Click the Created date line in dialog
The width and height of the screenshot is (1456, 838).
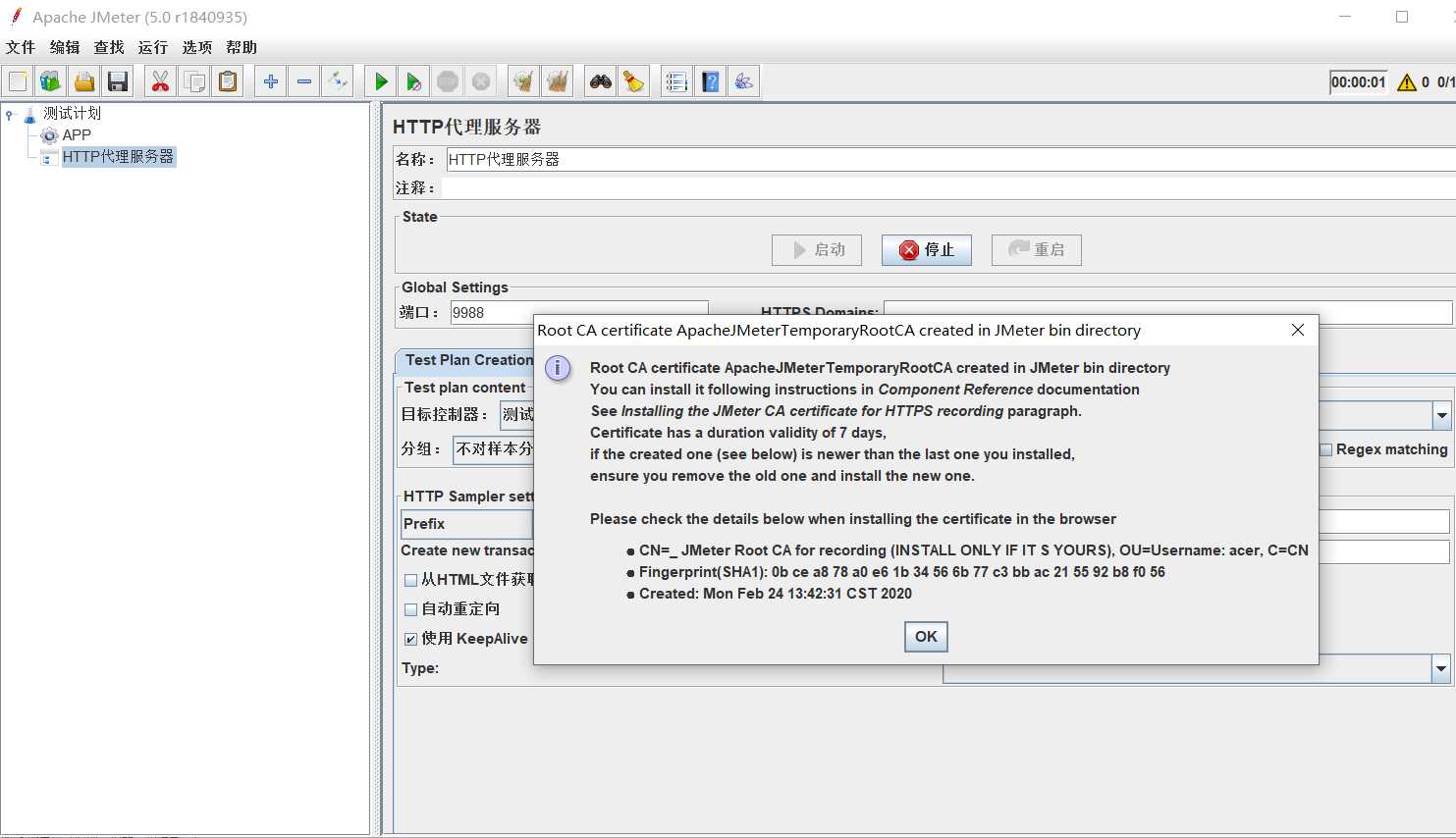point(776,594)
